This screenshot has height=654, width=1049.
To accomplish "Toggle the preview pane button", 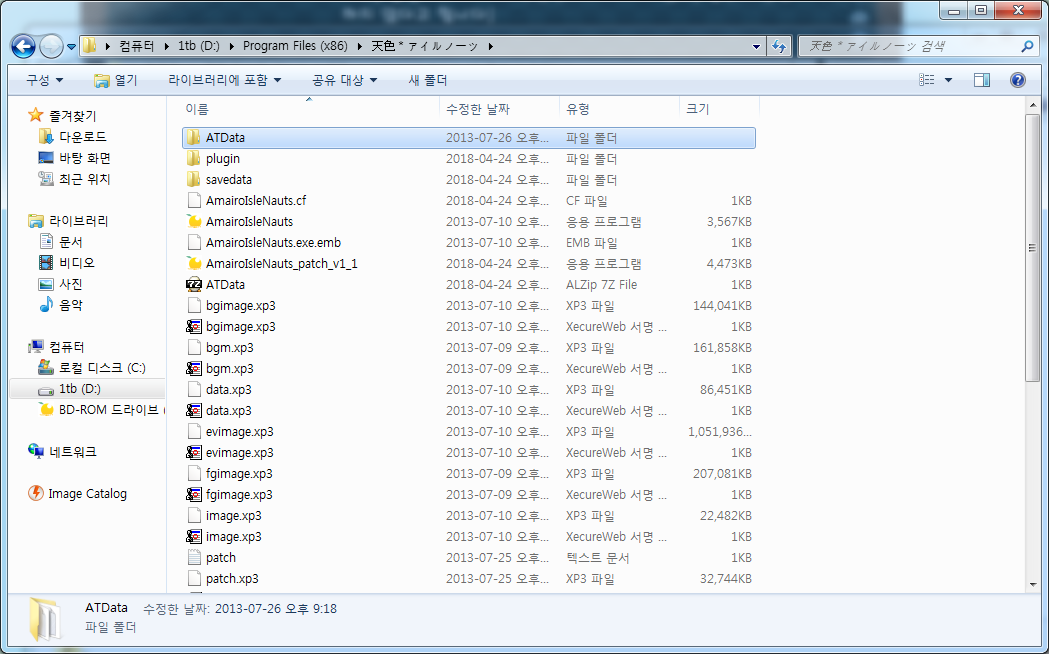I will [x=981, y=80].
